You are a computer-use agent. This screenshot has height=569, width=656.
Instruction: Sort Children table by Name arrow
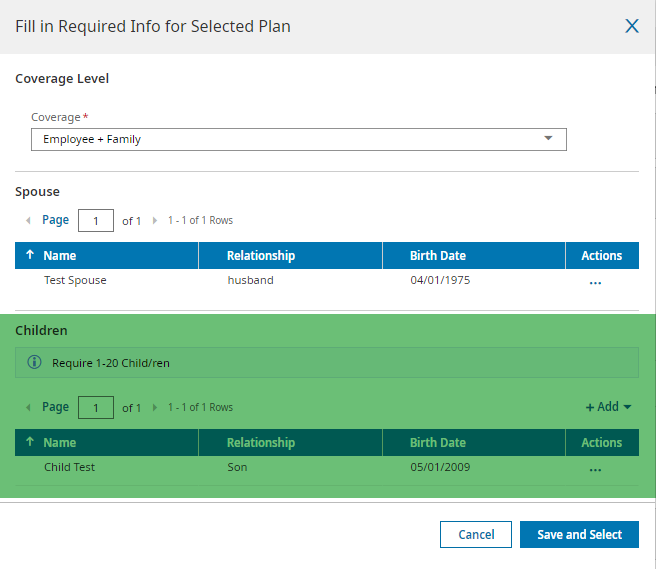click(x=30, y=443)
